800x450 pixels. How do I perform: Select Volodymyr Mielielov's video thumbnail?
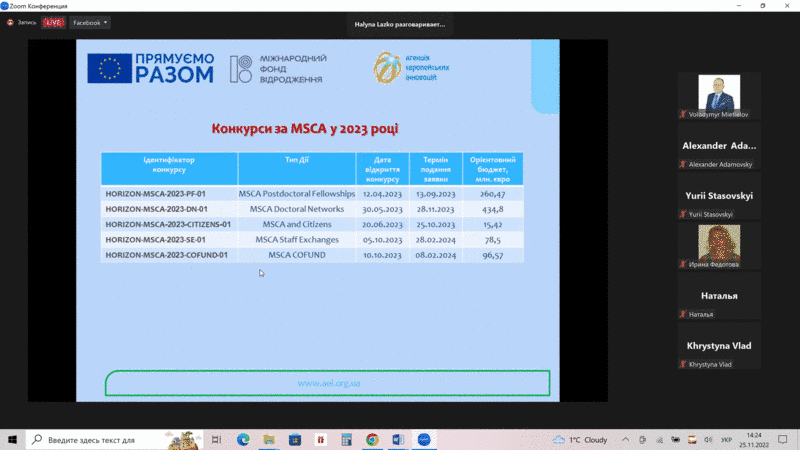coord(719,95)
